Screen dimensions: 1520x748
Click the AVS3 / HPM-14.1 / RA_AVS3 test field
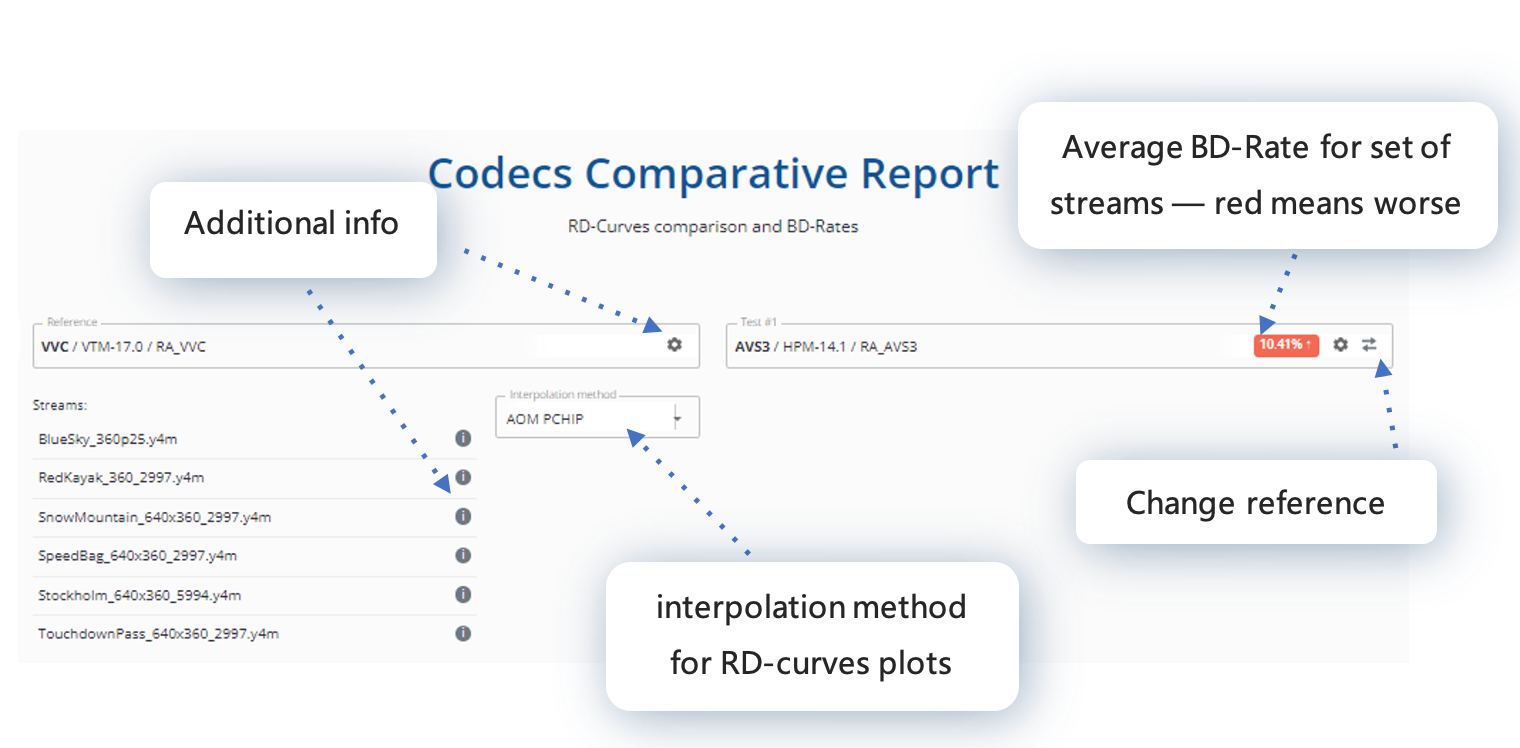point(1059,345)
